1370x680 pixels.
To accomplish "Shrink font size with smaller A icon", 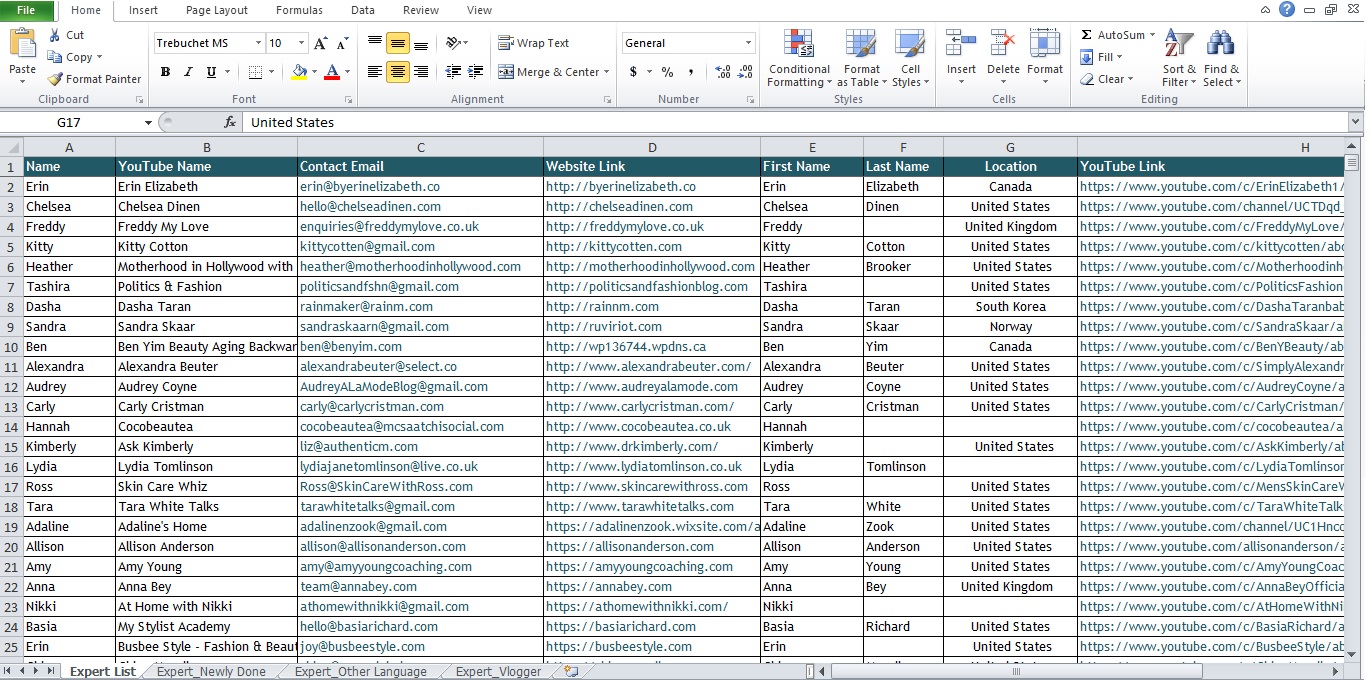I will point(343,43).
